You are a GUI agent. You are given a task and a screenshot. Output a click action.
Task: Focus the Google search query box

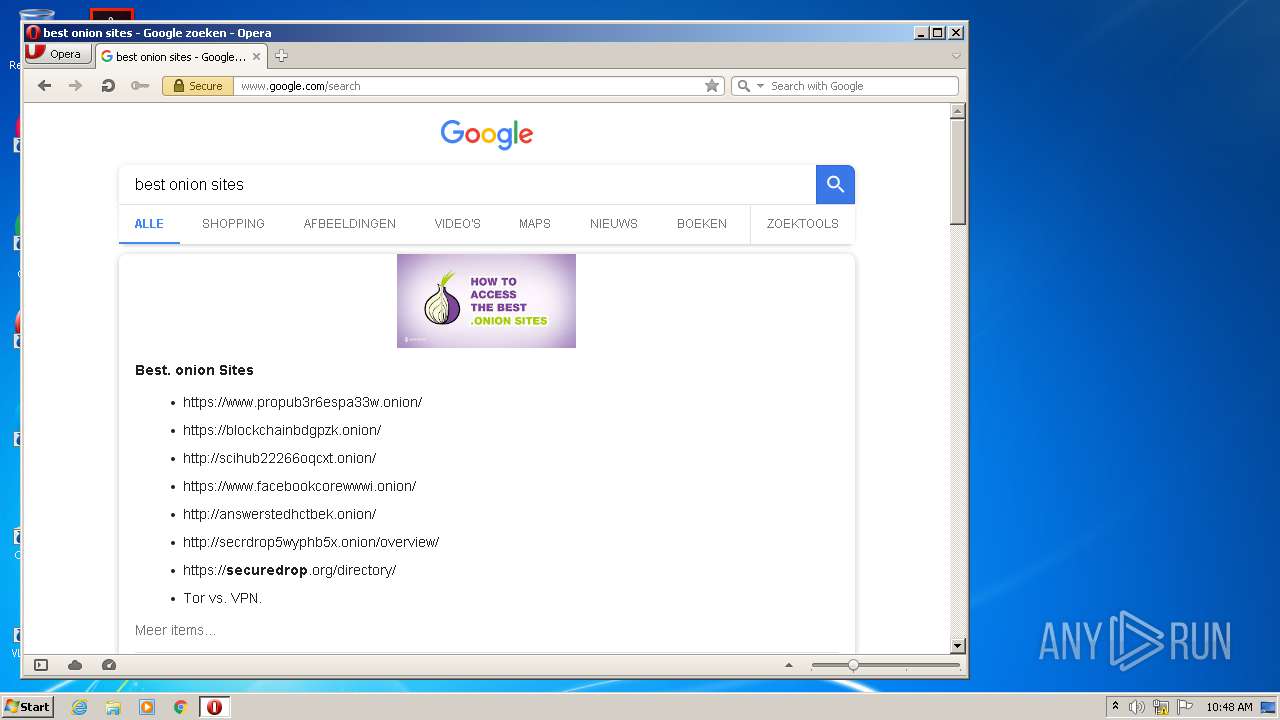coord(467,184)
